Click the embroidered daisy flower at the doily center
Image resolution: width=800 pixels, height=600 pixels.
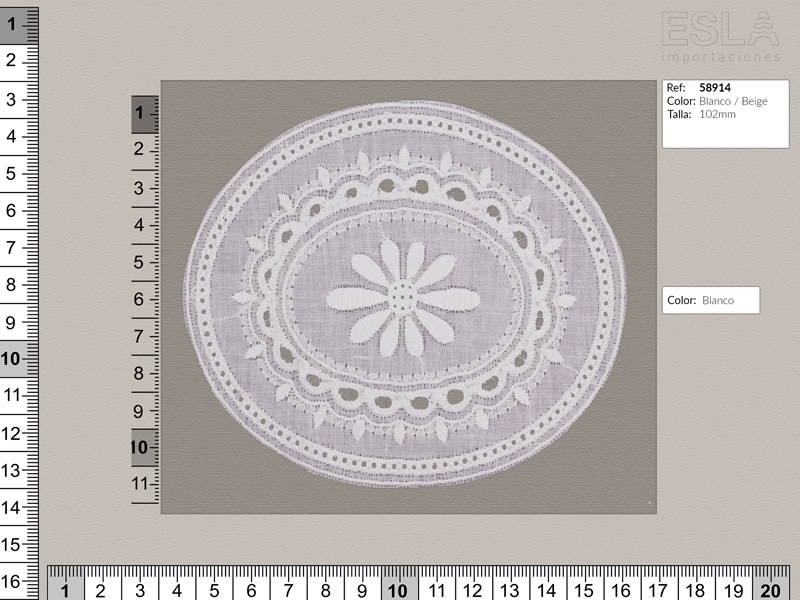point(403,298)
